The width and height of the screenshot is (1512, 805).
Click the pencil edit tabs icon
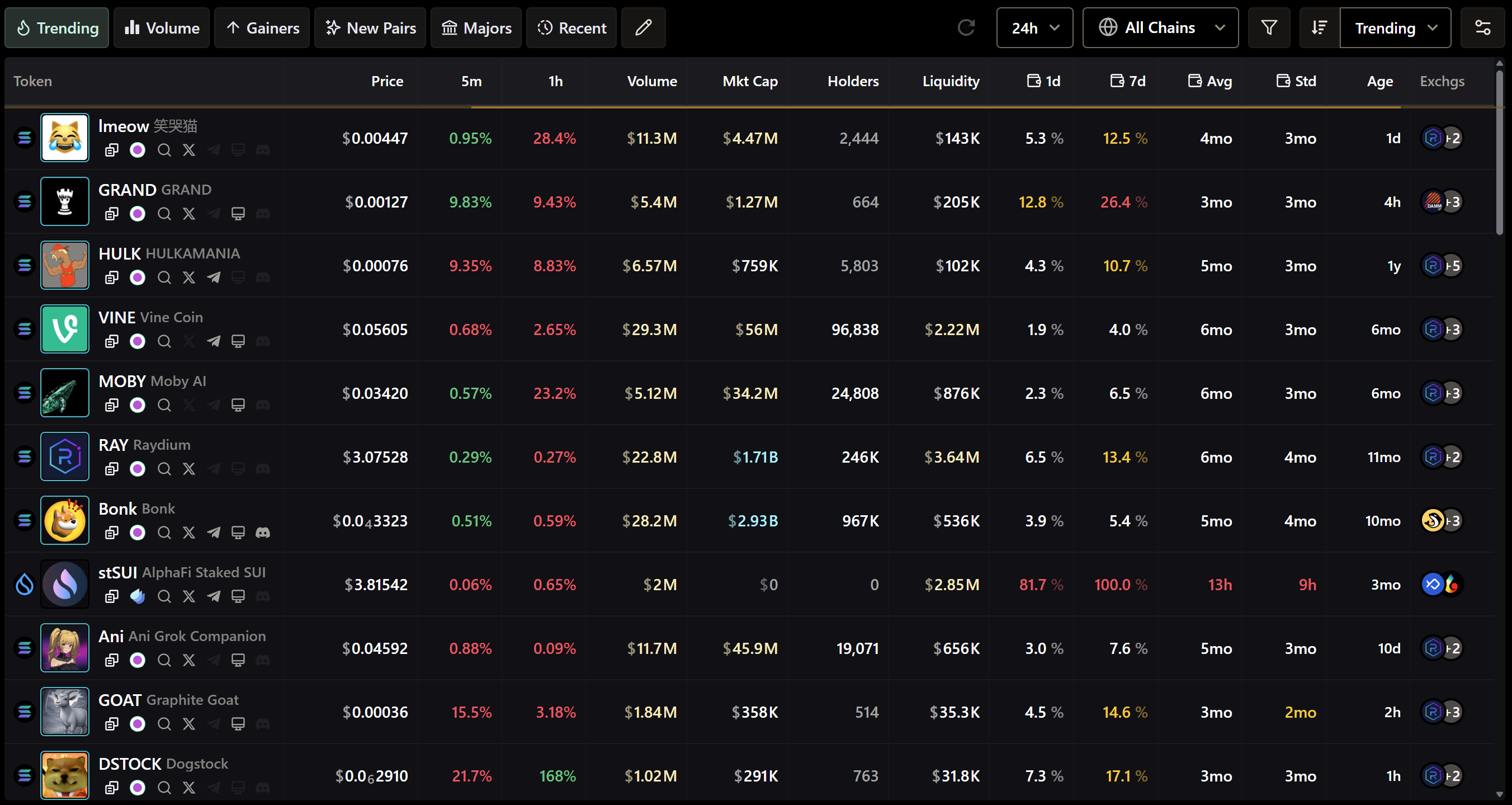coord(643,27)
